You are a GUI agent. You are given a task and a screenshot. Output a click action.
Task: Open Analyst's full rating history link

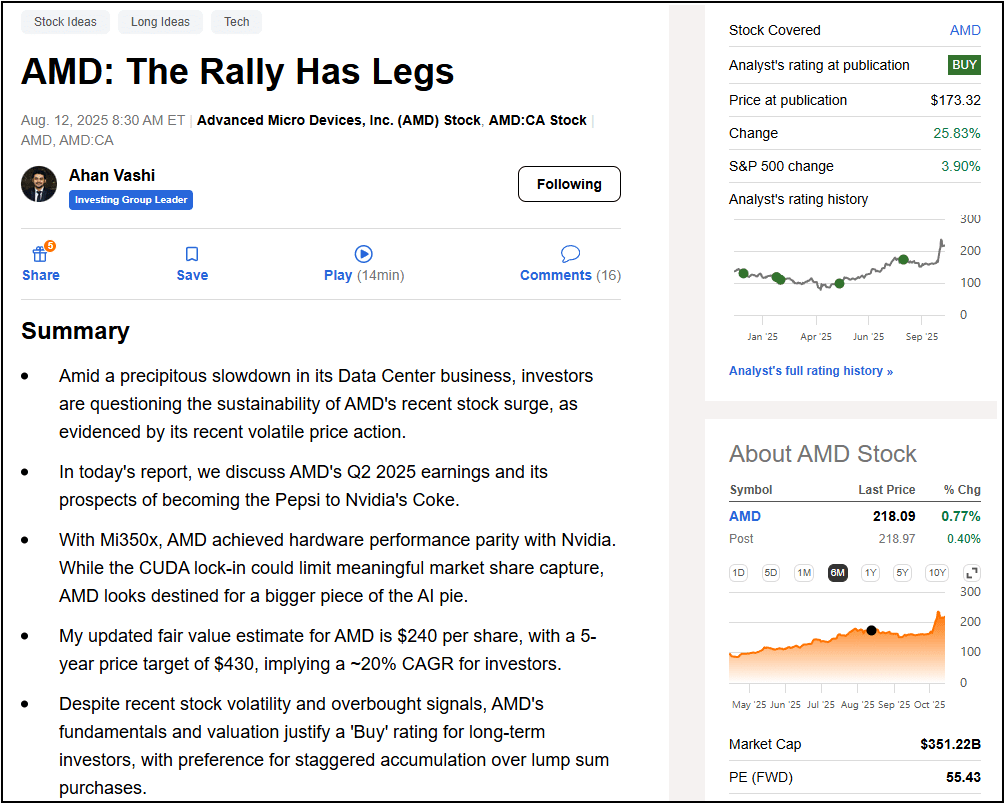(x=810, y=371)
